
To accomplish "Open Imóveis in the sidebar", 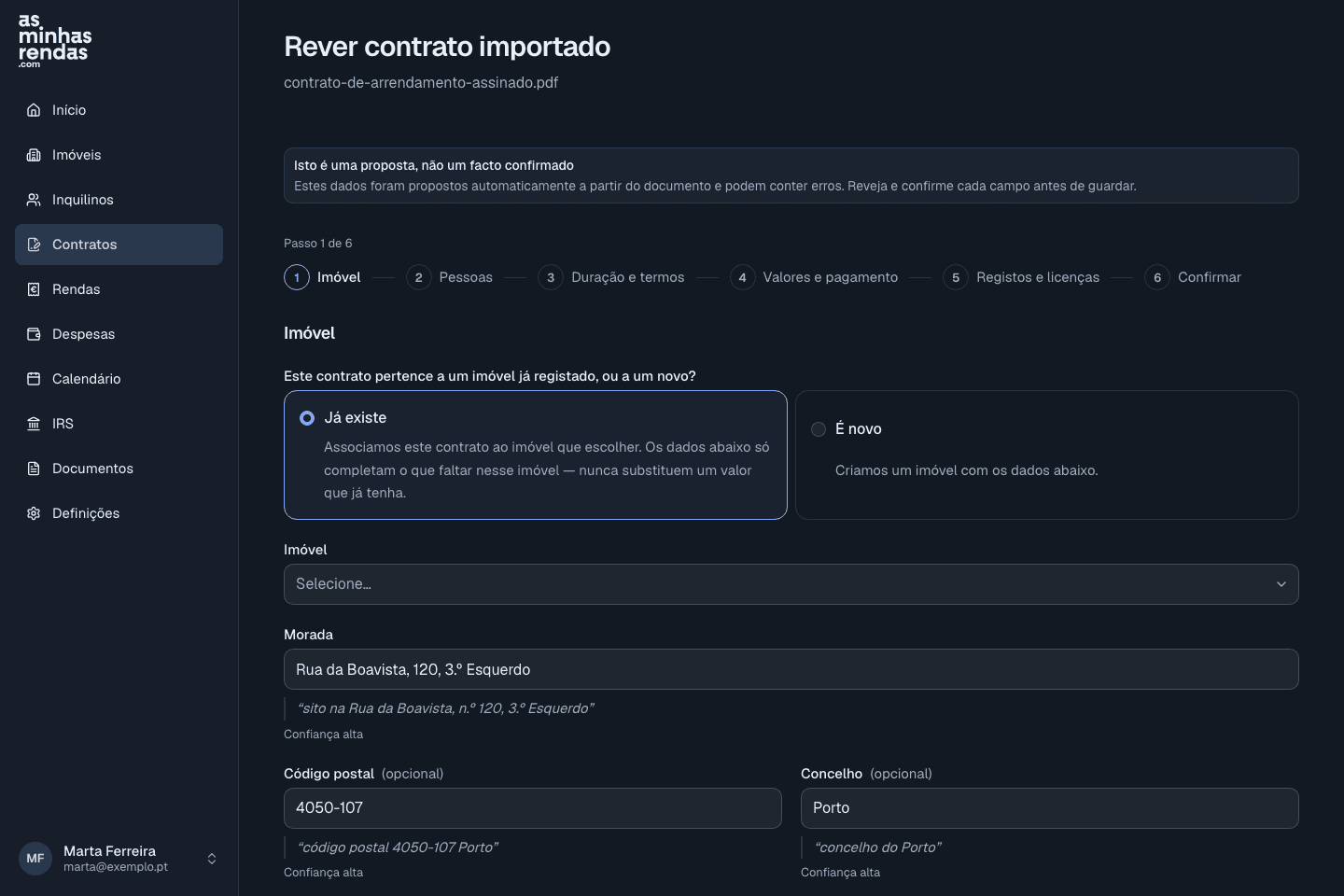I will (119, 155).
